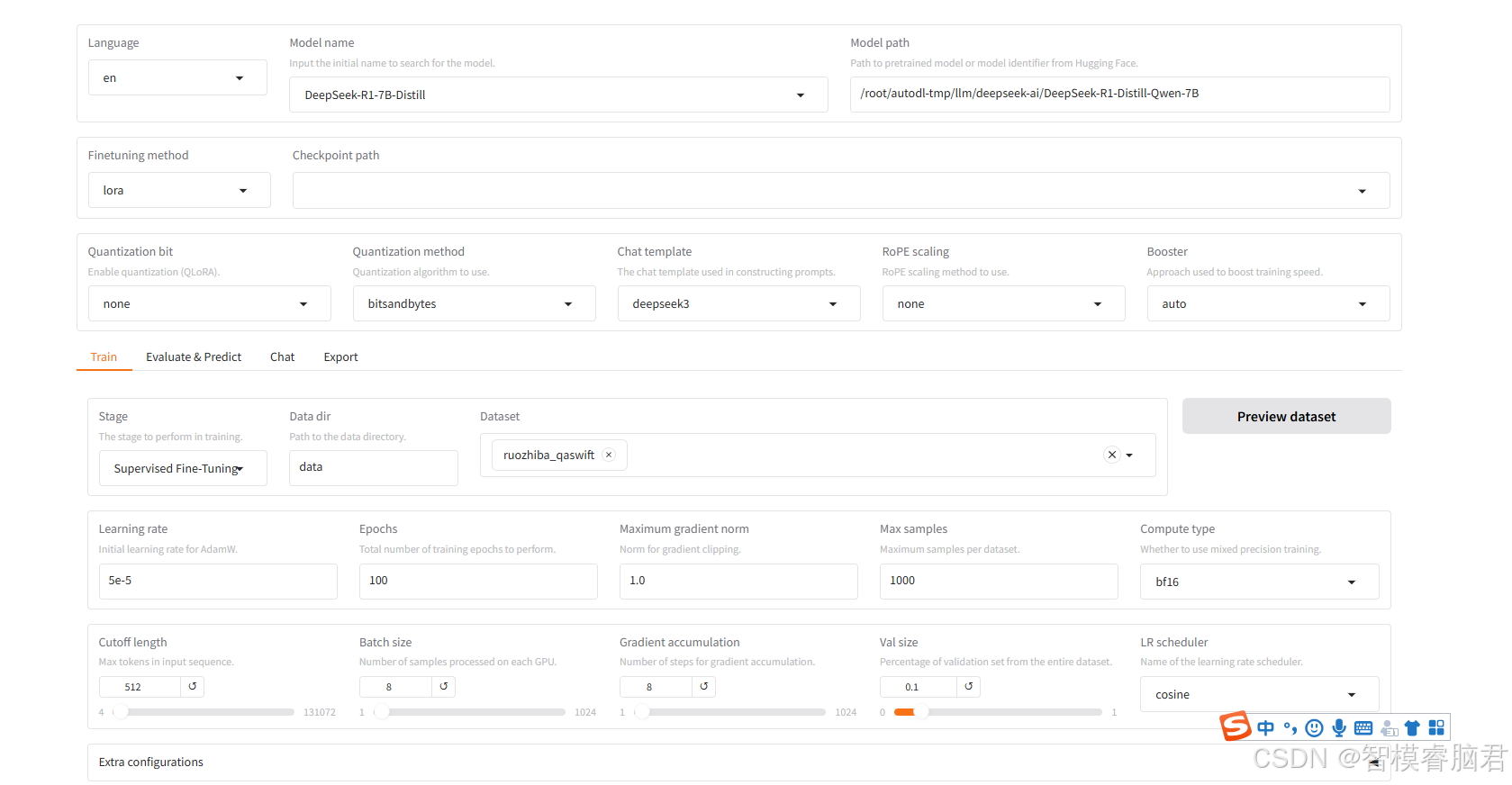Click the Val size number box
Image resolution: width=1512 pixels, height=785 pixels.
(919, 687)
